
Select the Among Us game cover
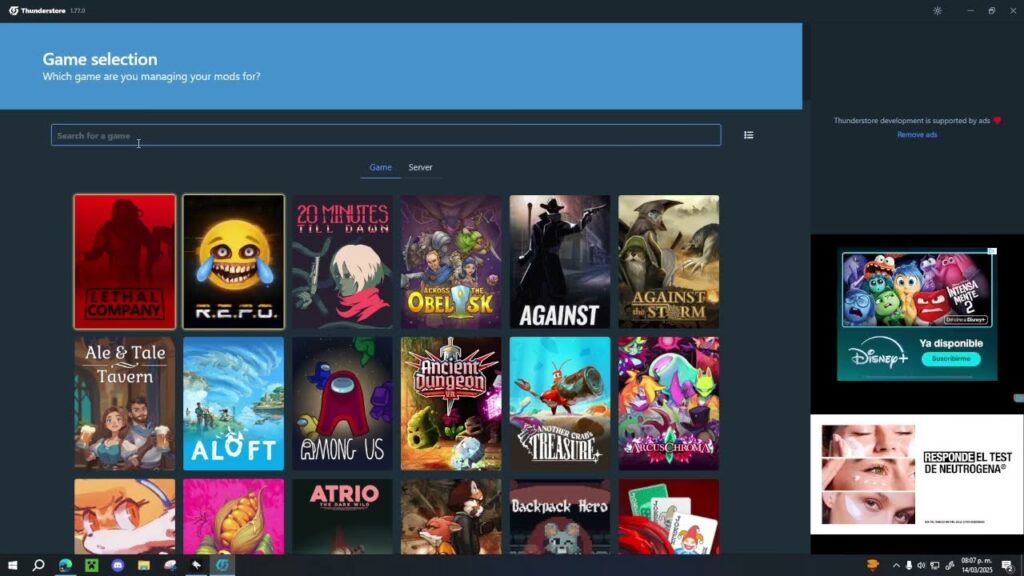[342, 404]
